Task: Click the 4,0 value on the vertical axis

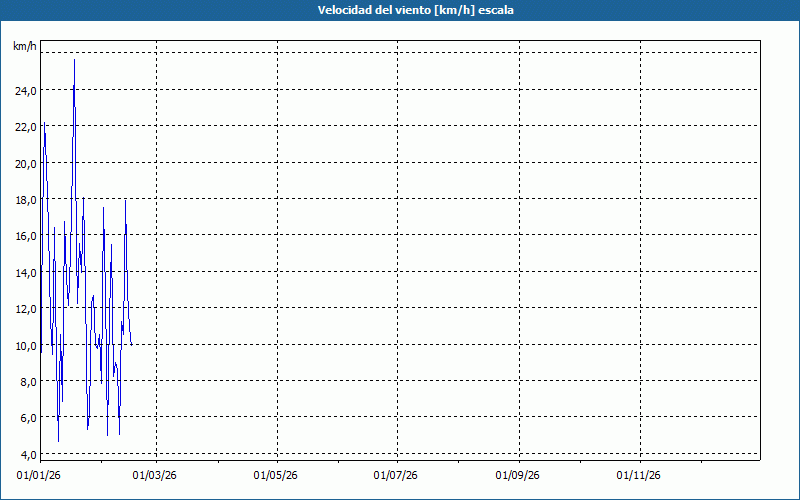Action: [29, 455]
